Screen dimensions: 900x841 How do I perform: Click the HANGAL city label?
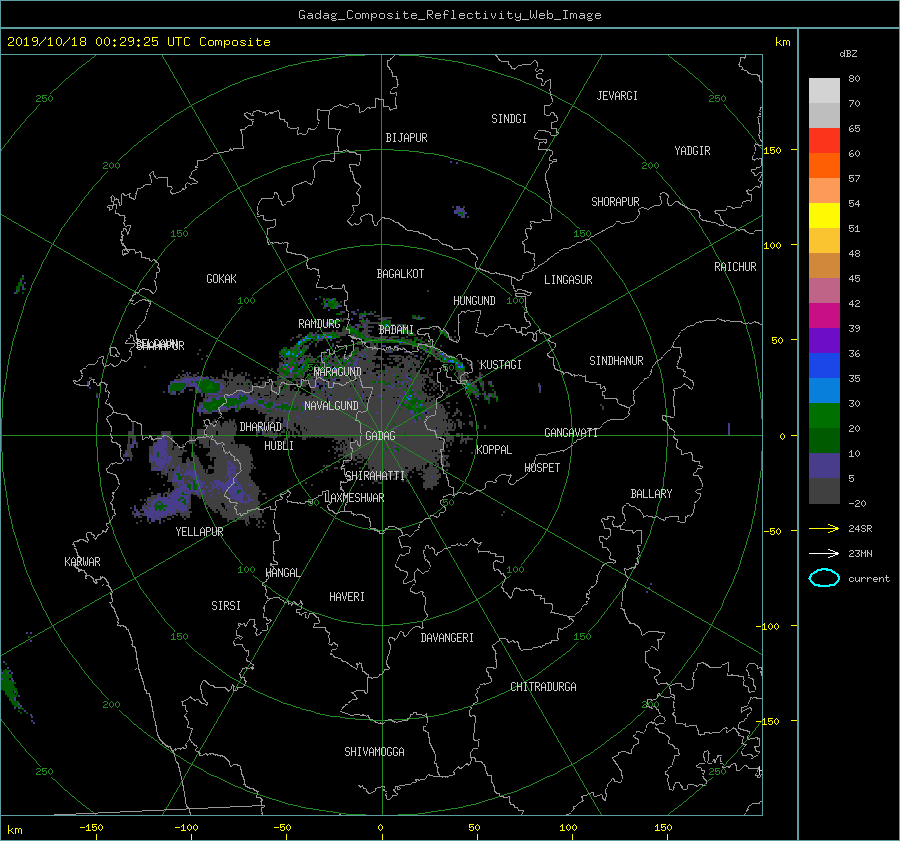[282, 573]
